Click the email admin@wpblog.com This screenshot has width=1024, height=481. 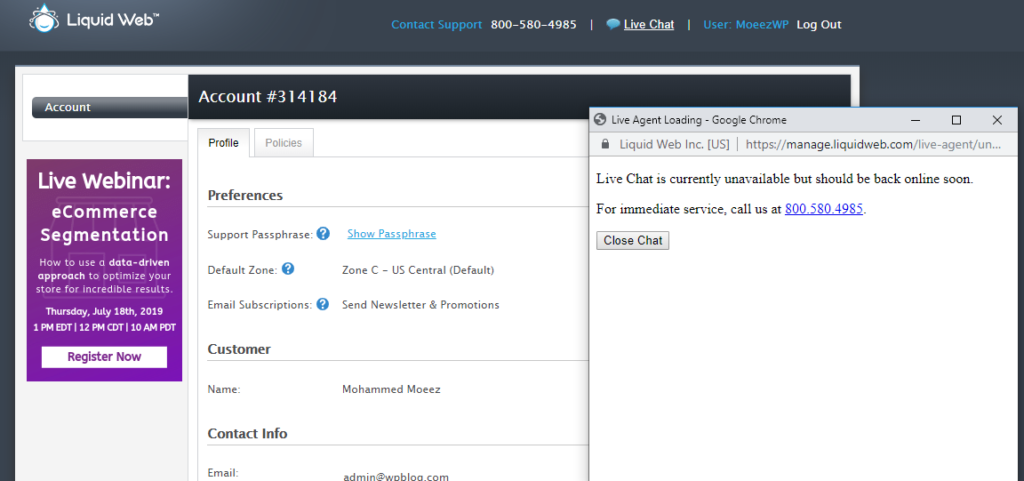pos(396,476)
